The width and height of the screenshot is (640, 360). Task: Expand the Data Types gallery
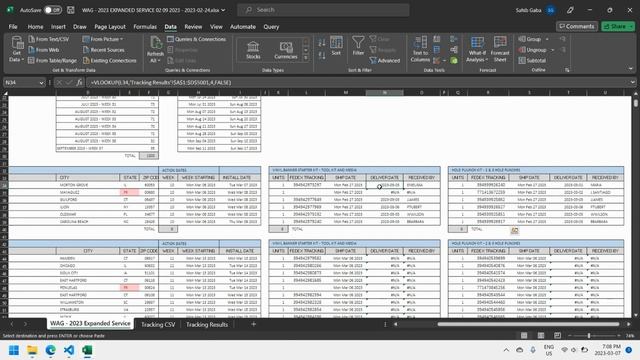click(306, 58)
